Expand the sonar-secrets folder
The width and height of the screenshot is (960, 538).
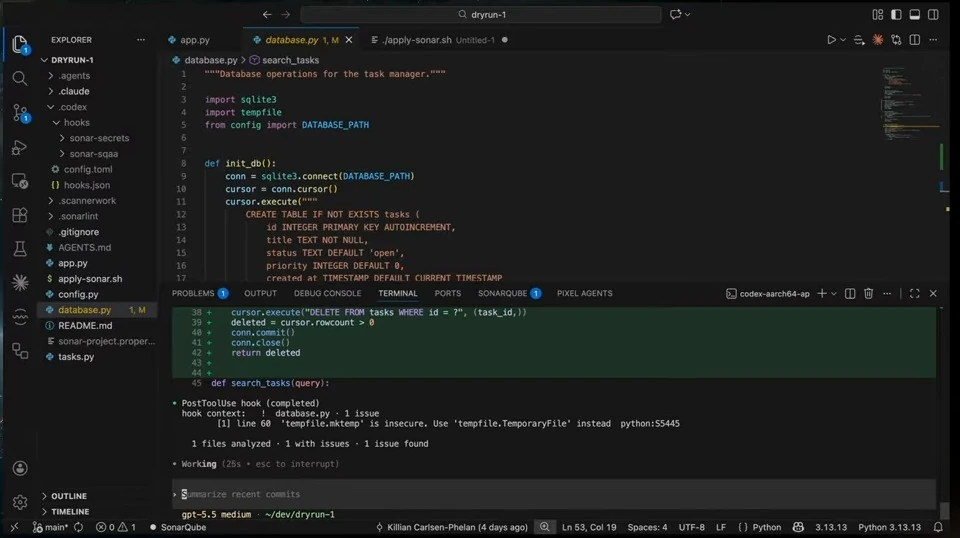click(97, 138)
